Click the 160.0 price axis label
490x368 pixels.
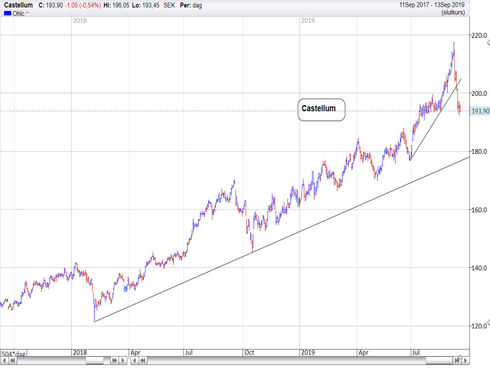pos(479,210)
